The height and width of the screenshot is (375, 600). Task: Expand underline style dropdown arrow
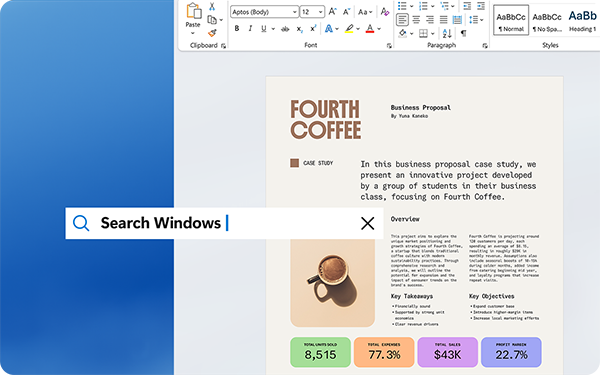coord(273,29)
